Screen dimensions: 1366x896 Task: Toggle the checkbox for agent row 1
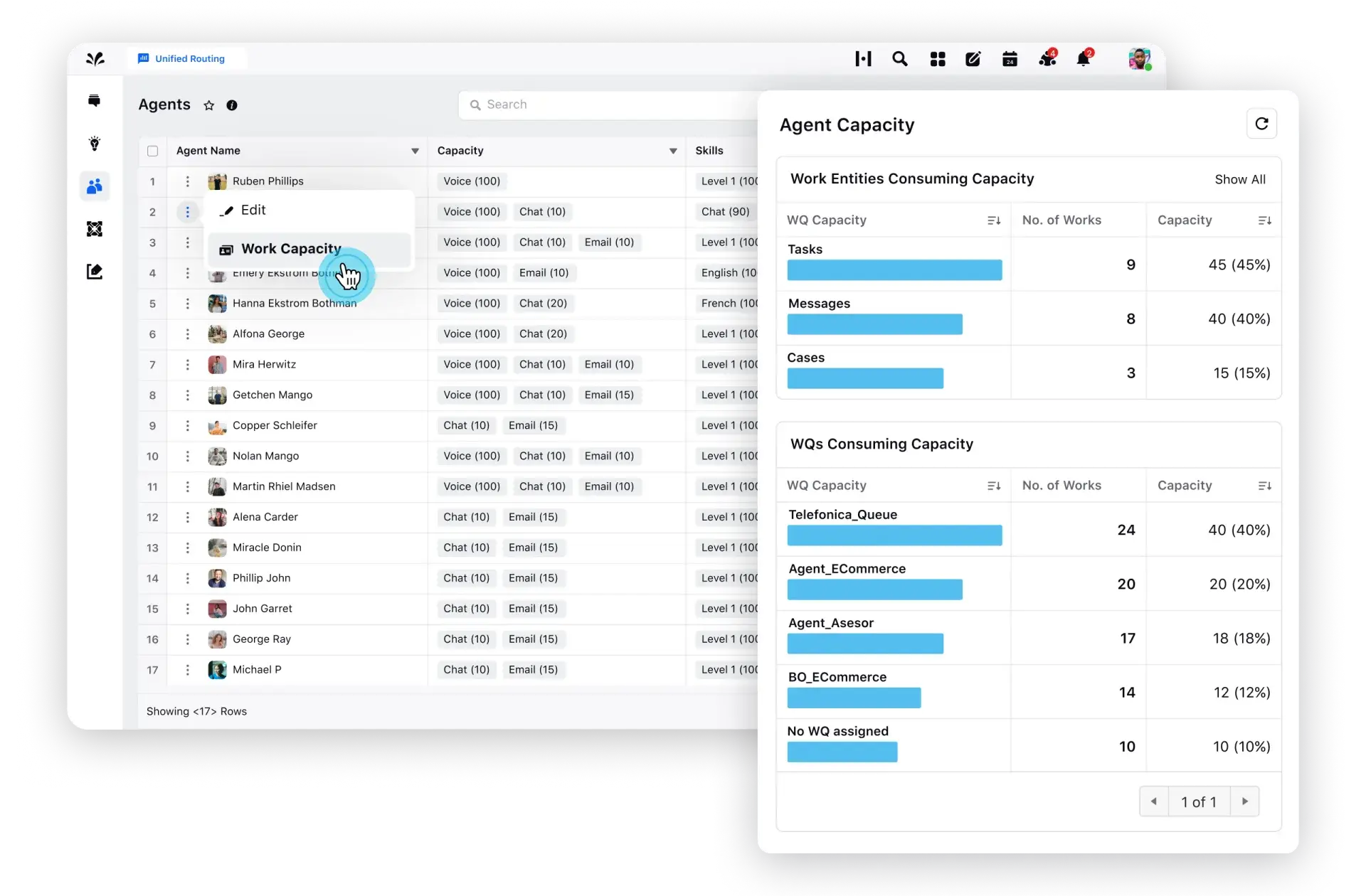[152, 181]
